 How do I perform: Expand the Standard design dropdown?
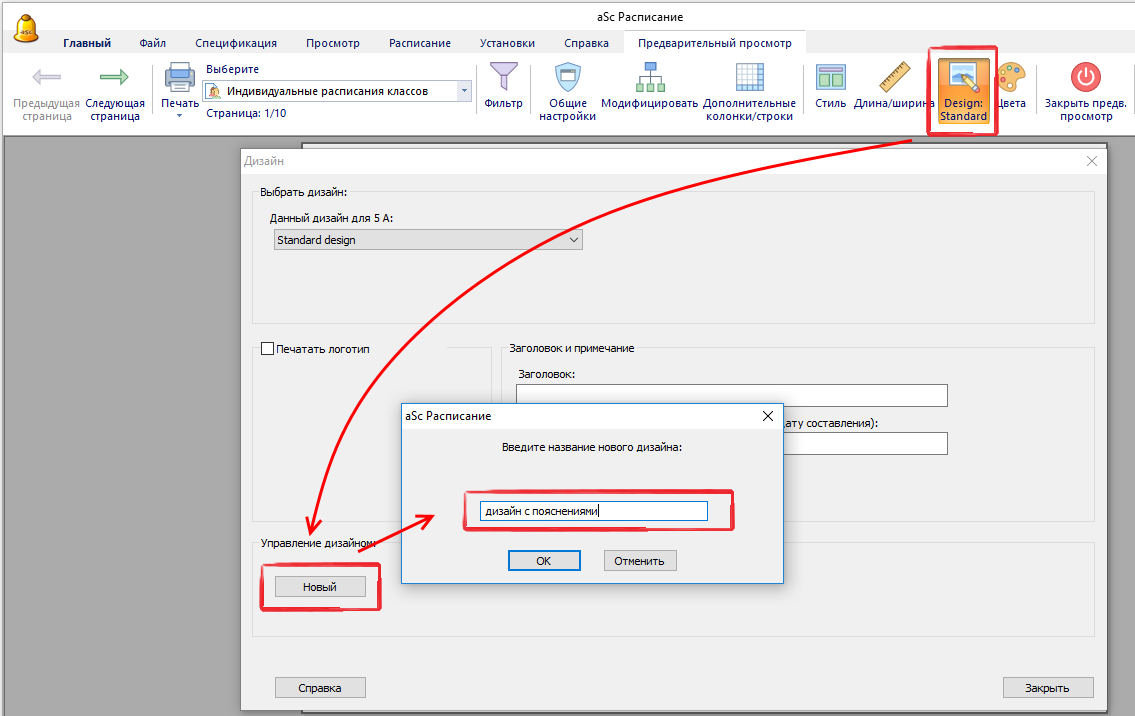(x=573, y=240)
